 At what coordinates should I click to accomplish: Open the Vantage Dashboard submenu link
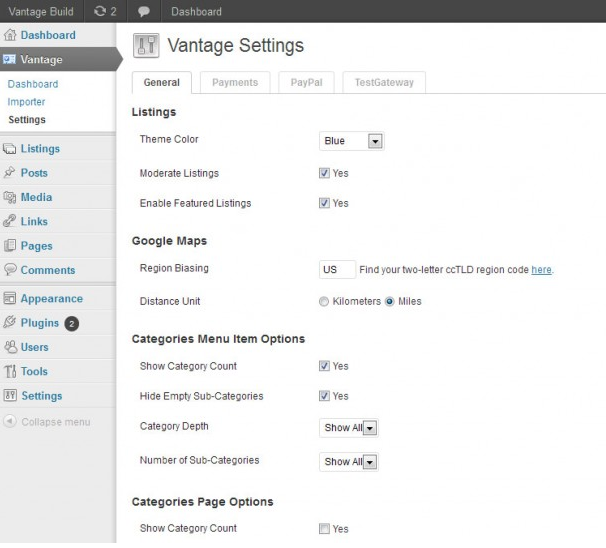pos(33,84)
